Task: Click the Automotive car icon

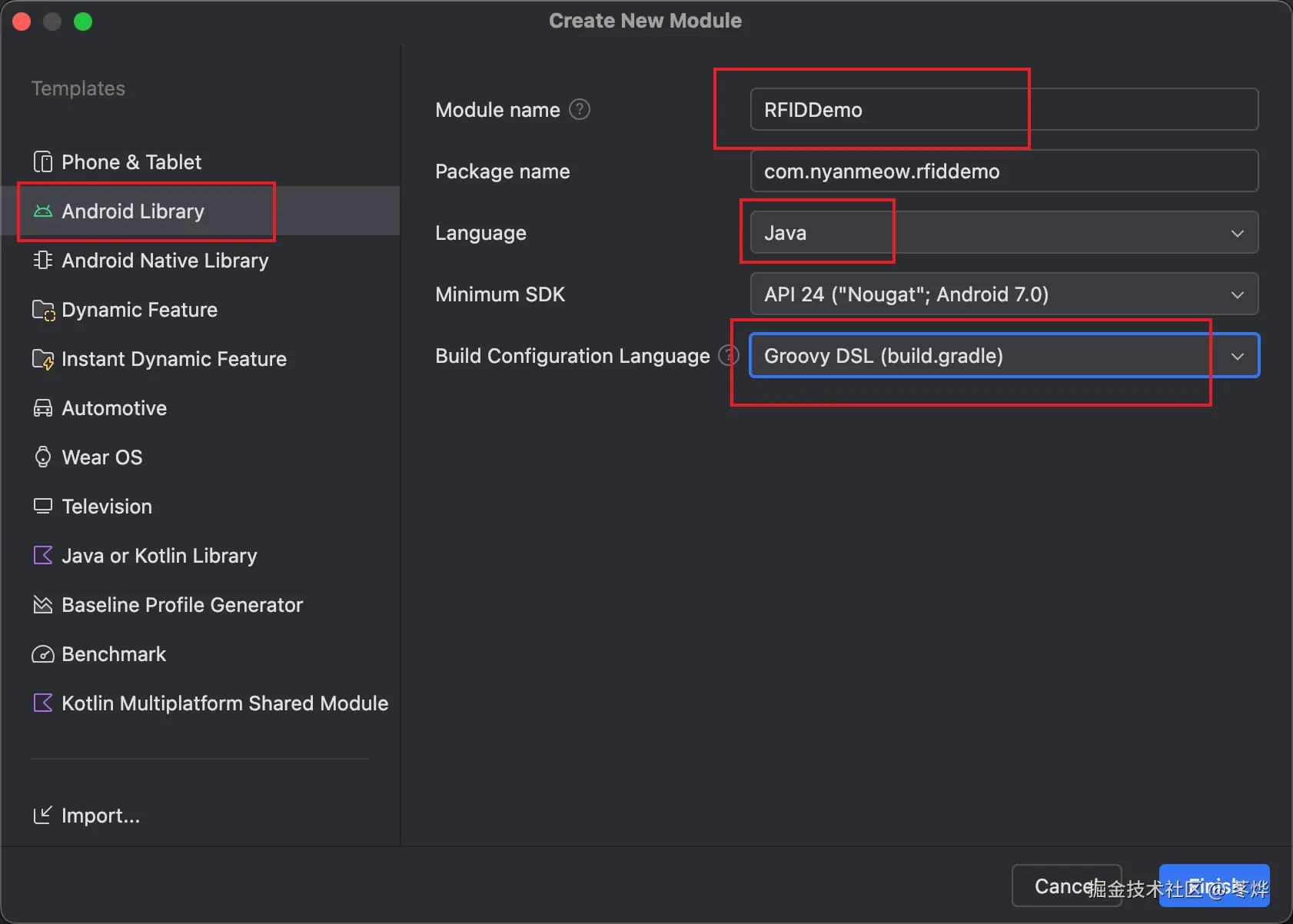Action: point(43,408)
